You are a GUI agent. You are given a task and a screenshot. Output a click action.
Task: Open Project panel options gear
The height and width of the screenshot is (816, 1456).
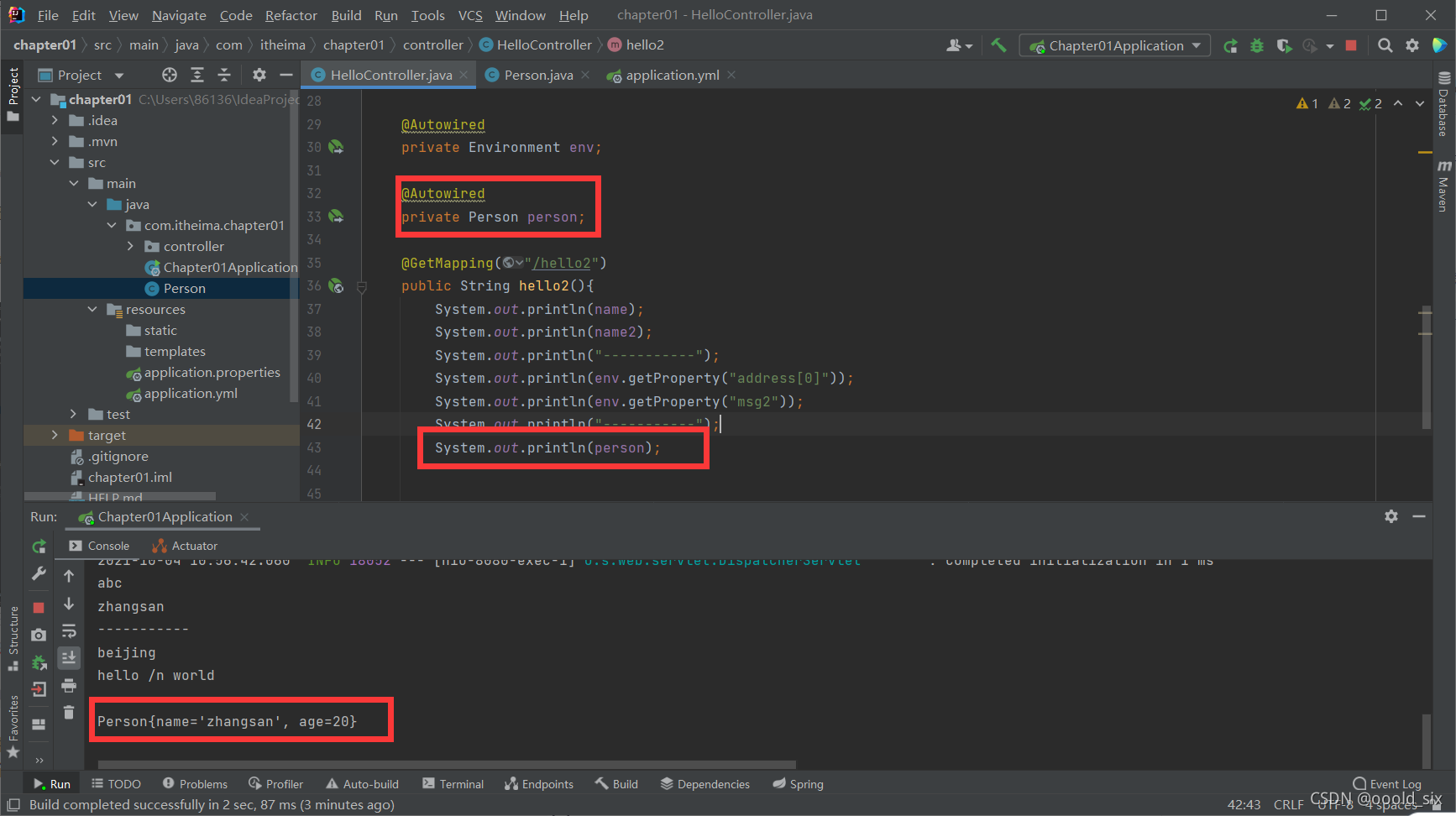[x=259, y=75]
